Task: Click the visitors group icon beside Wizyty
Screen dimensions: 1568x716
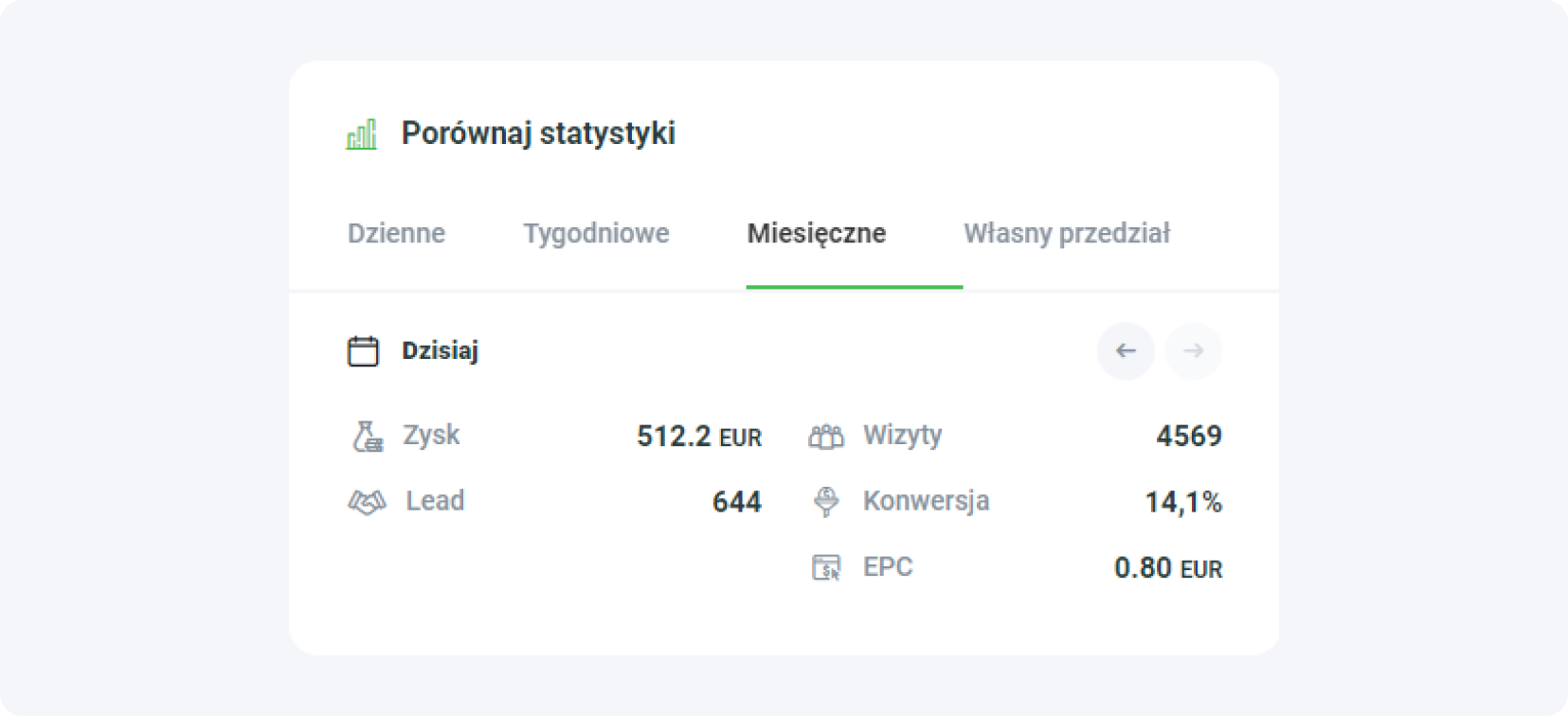Action: [826, 435]
